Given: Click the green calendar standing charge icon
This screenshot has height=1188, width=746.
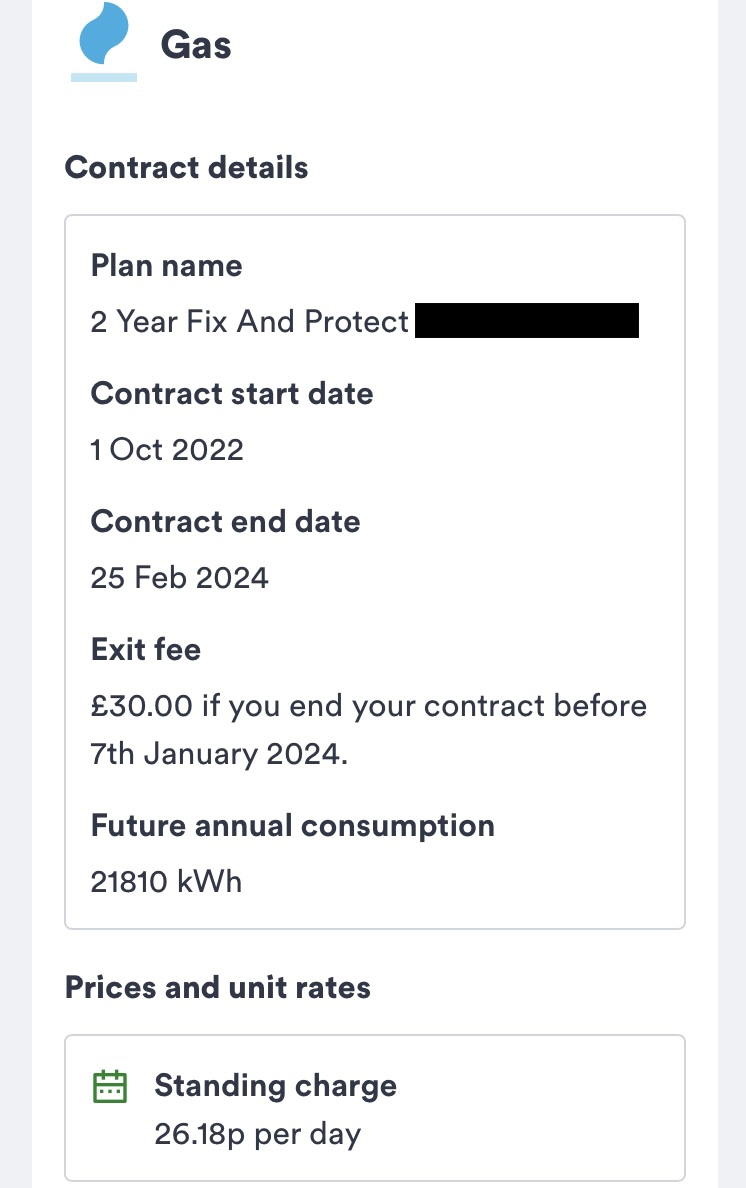Looking at the screenshot, I should (x=109, y=1086).
